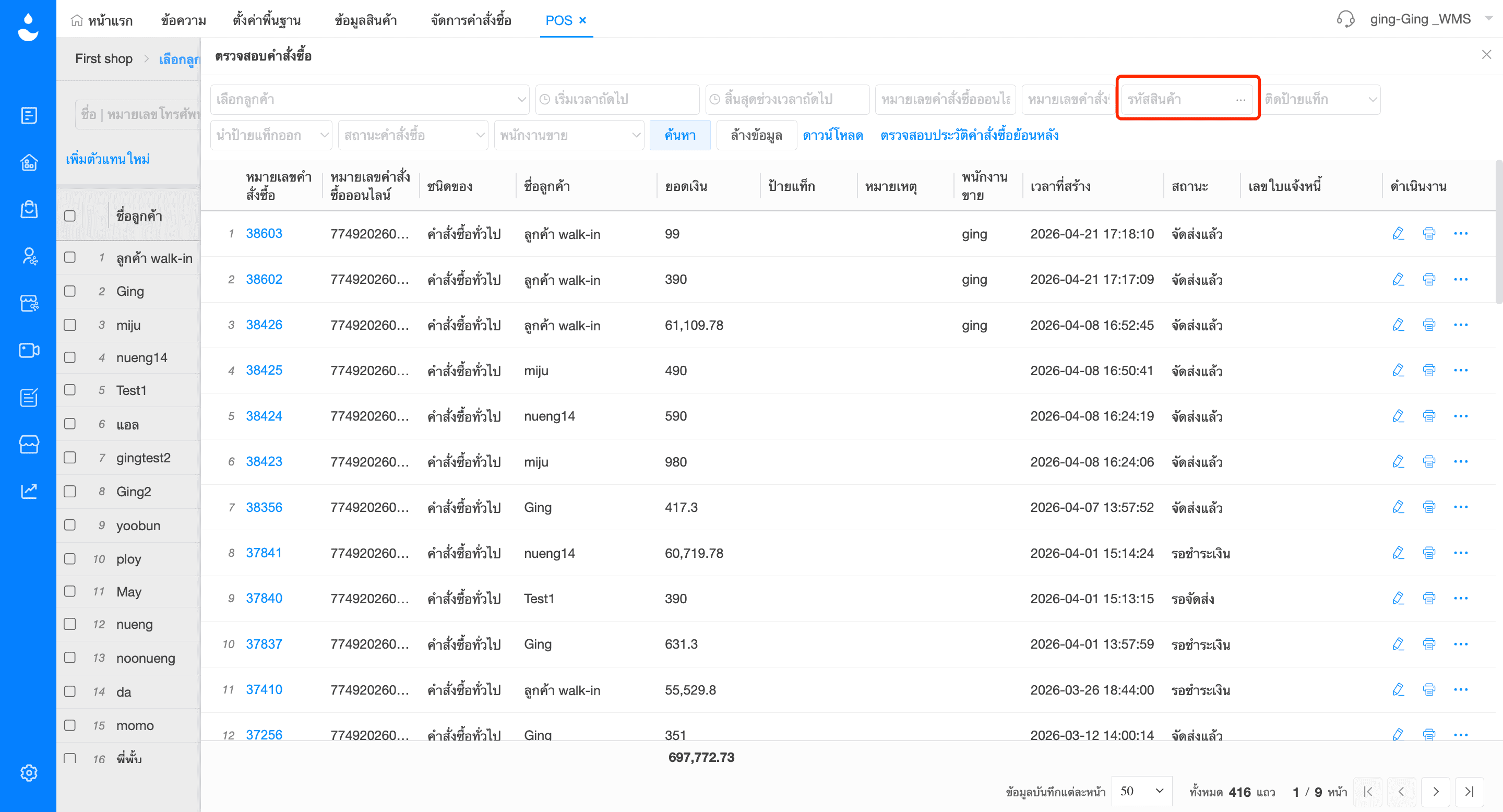Open the ellipsis picker in รหัสสินค้า field
The image size is (1503, 812).
point(1240,100)
